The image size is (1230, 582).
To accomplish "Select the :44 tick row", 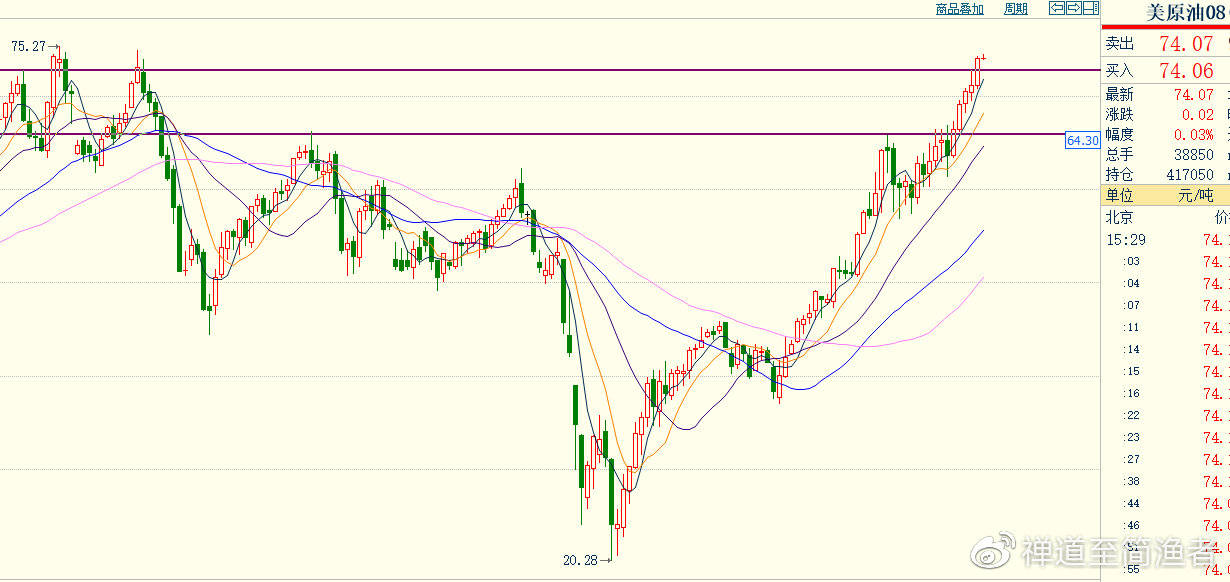I will point(1166,504).
